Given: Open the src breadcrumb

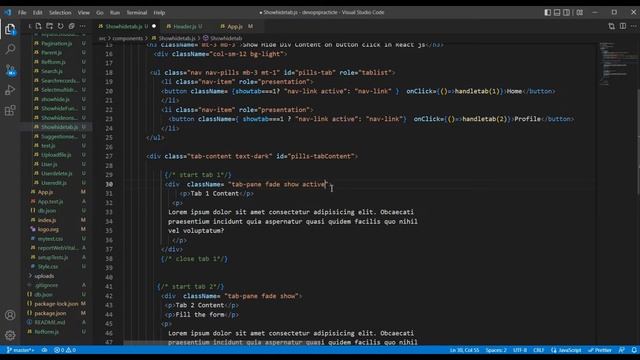Looking at the screenshot, I should click(x=102, y=38).
